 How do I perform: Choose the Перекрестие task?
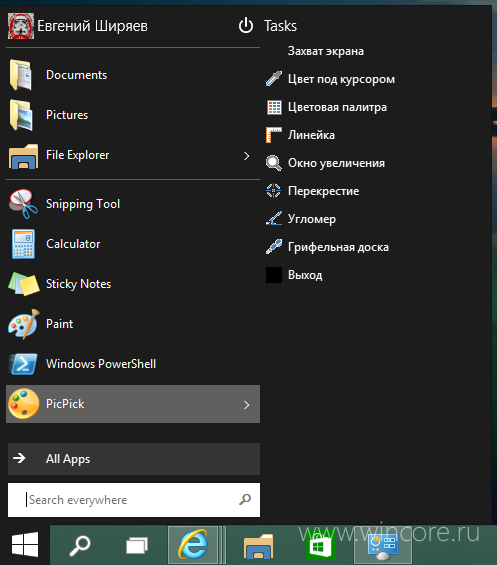323,191
